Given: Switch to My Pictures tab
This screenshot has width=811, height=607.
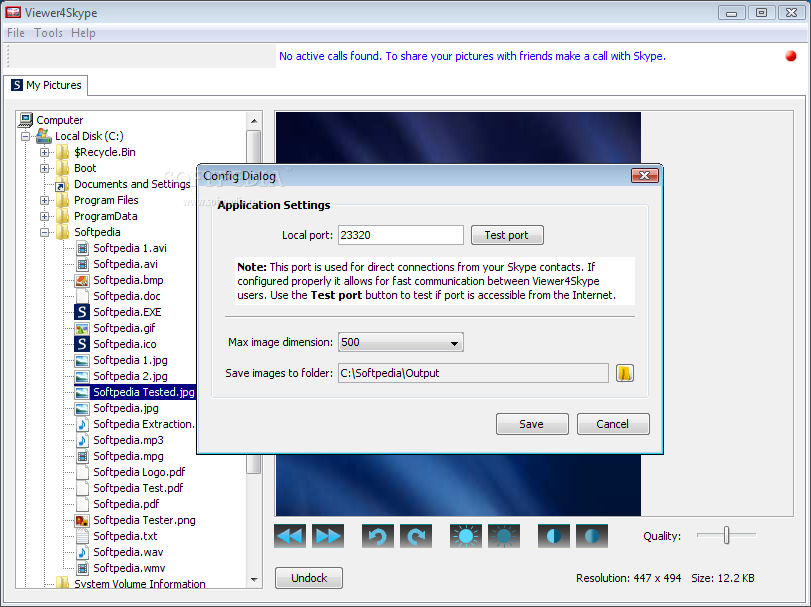Looking at the screenshot, I should click(46, 85).
